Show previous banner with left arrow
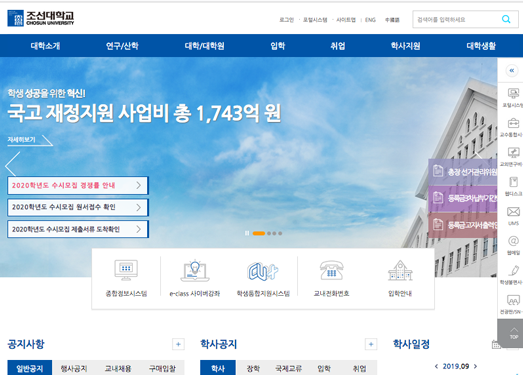523x375 pixels. click(13, 164)
